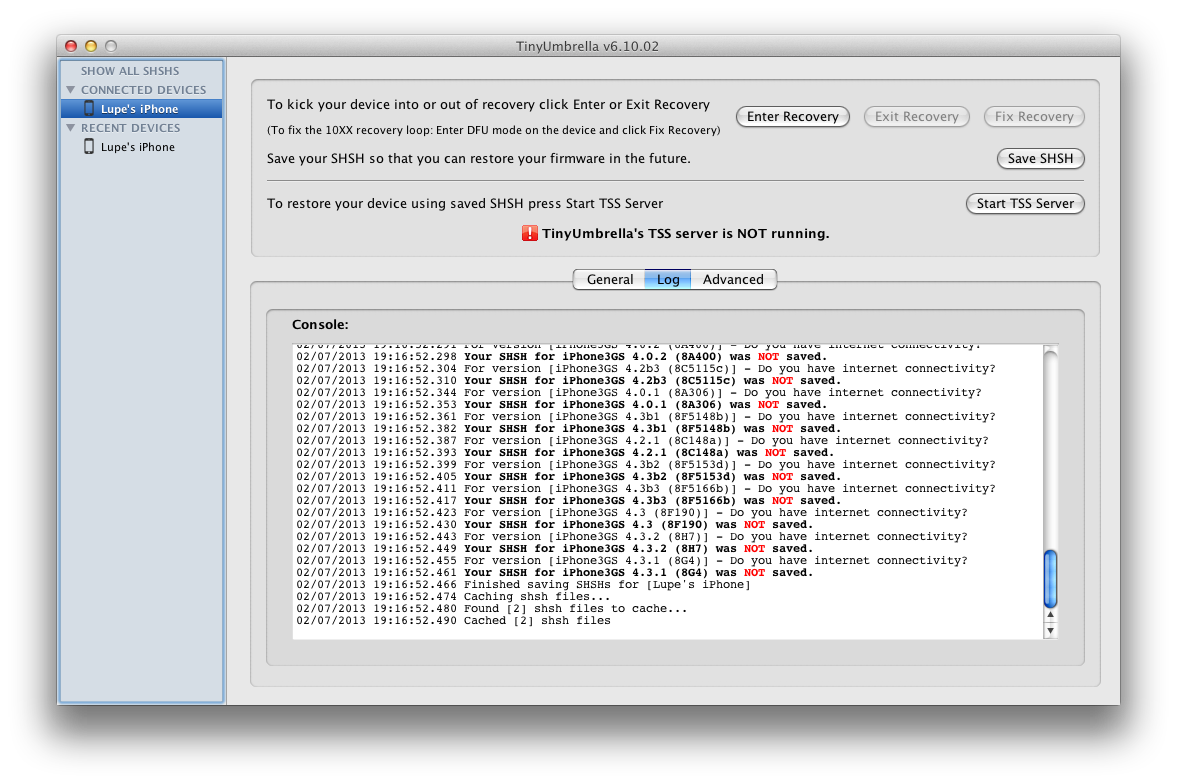
Task: Click the Fix Recovery button
Action: pyautogui.click(x=1034, y=116)
